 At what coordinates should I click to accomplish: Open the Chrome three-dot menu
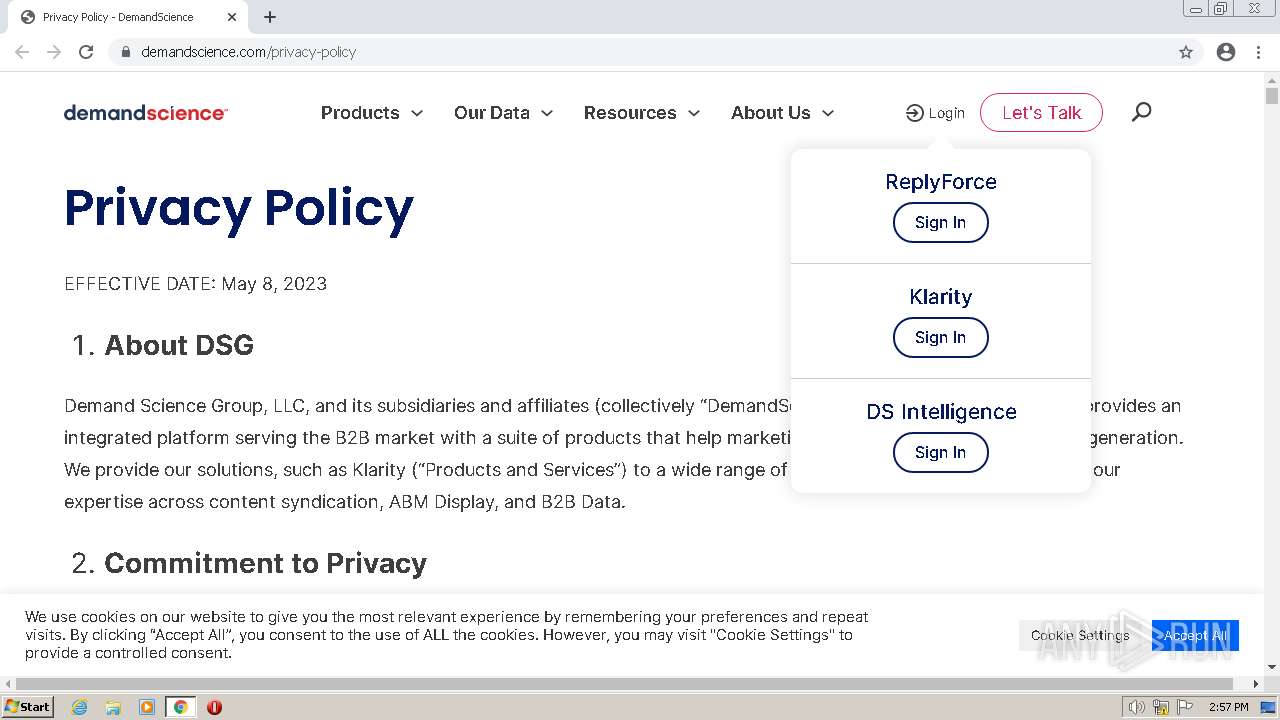coord(1258,52)
